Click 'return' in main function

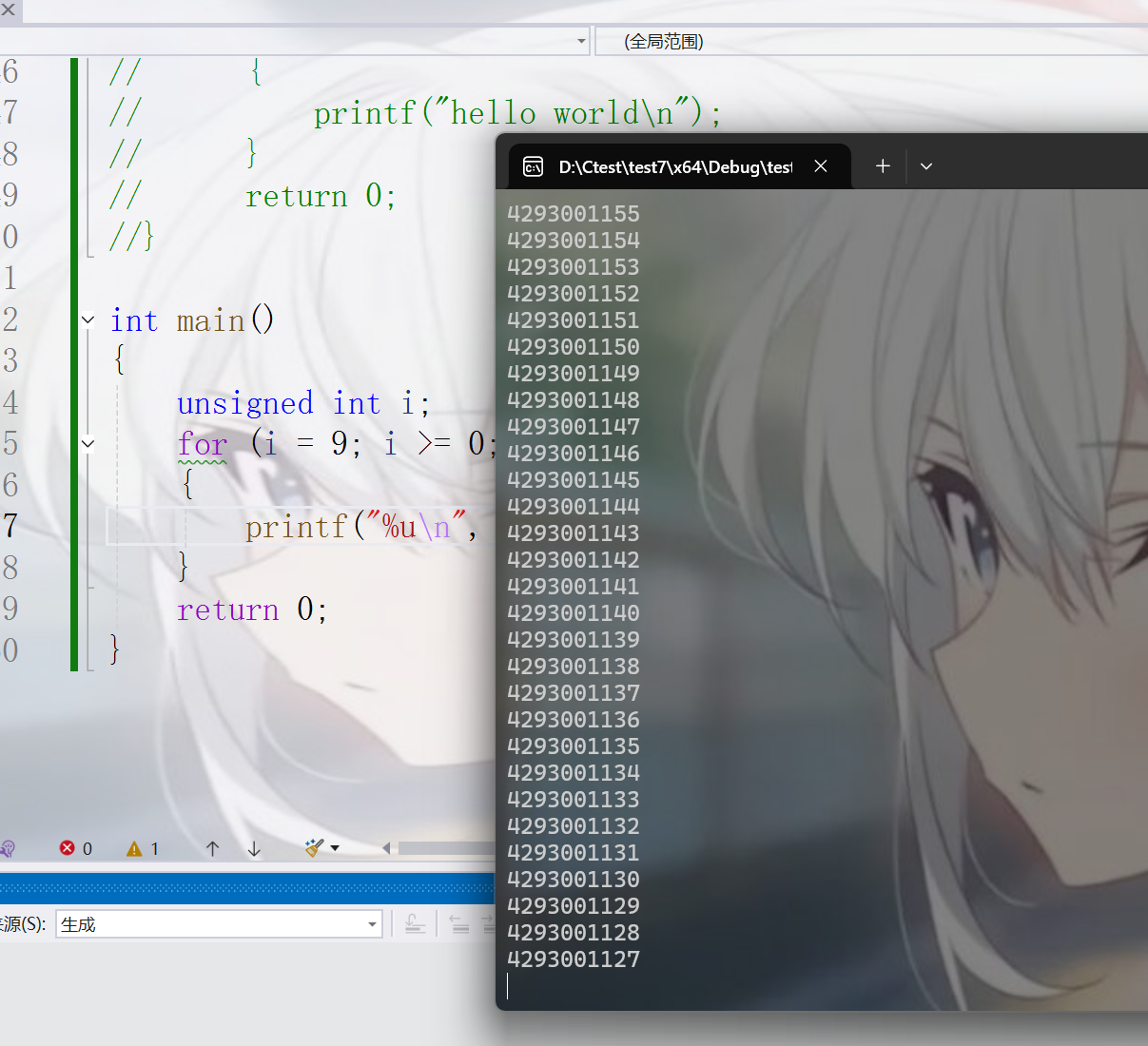(x=228, y=610)
